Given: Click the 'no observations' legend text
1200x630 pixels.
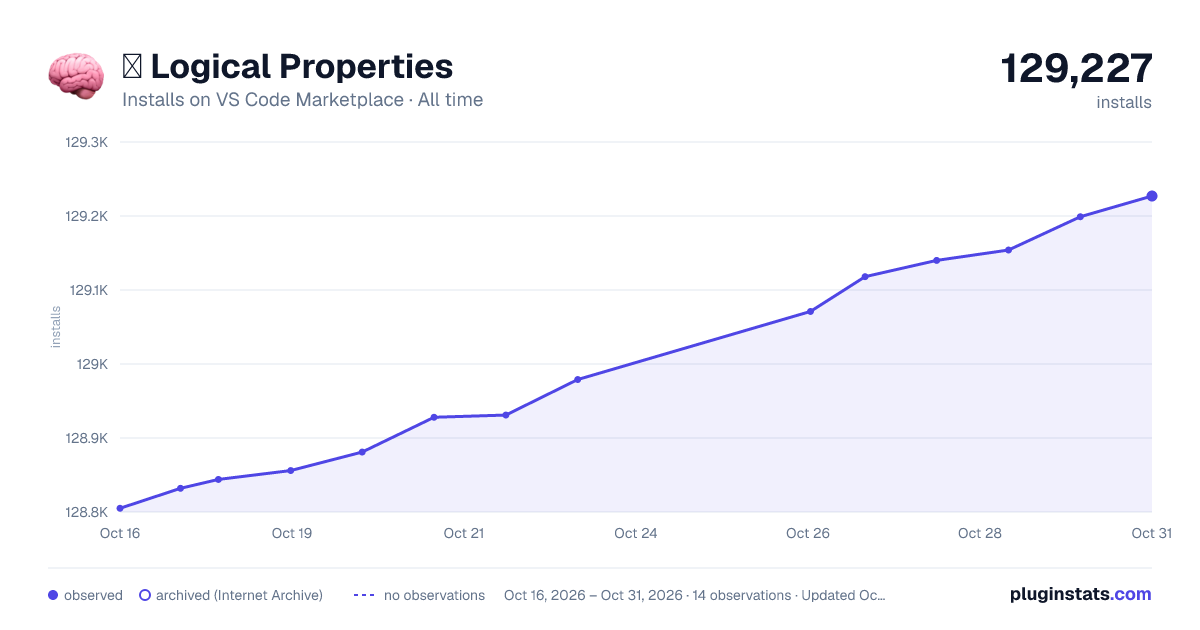Looking at the screenshot, I should 434,595.
